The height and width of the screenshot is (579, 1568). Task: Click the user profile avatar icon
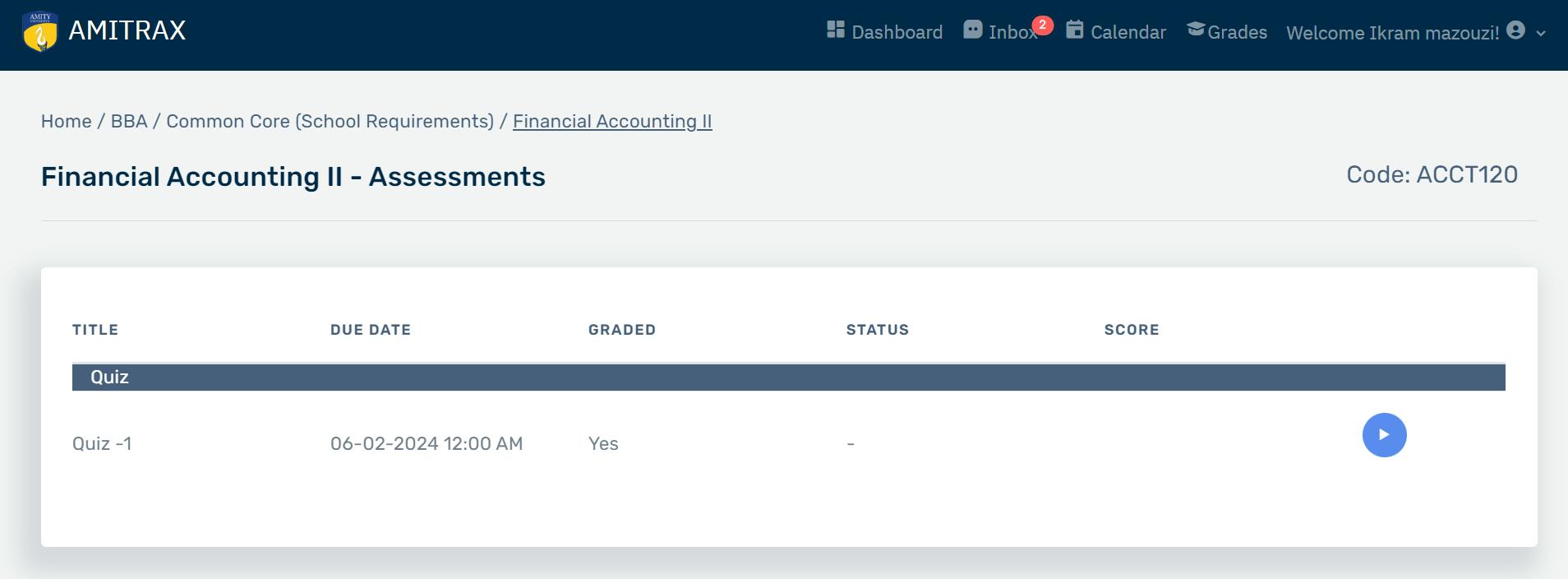click(1516, 30)
